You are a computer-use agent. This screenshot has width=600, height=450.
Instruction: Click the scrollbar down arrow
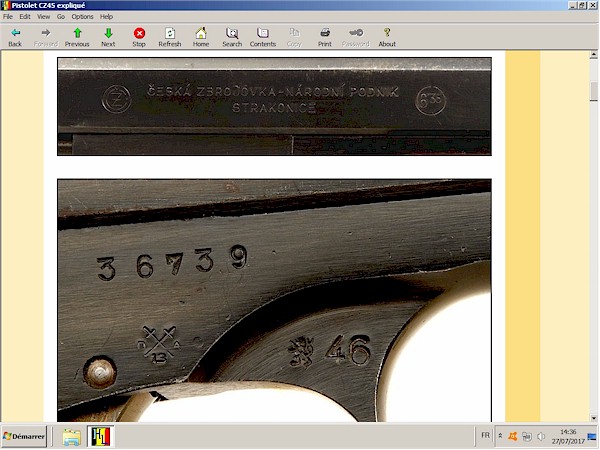point(593,418)
